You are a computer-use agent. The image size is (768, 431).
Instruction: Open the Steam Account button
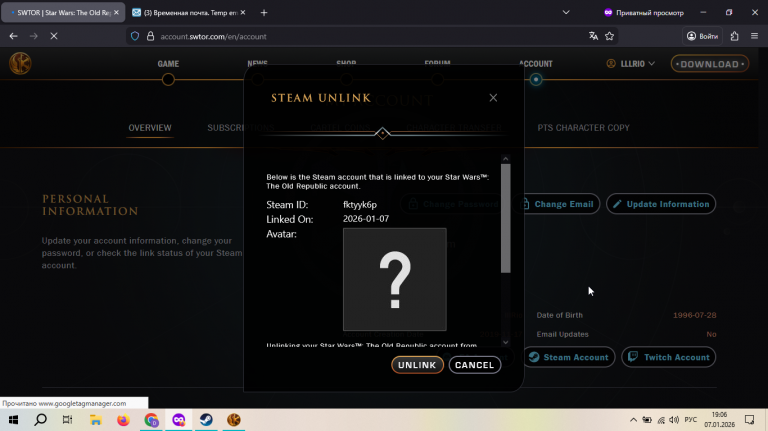coord(569,357)
